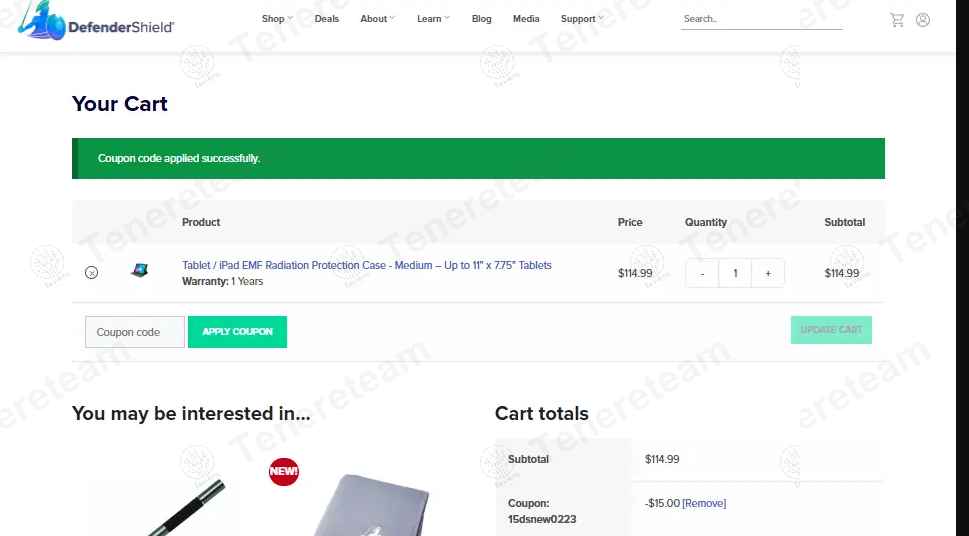Click the Search field in header
Viewport: 969px width, 536px height.
pyautogui.click(x=761, y=19)
